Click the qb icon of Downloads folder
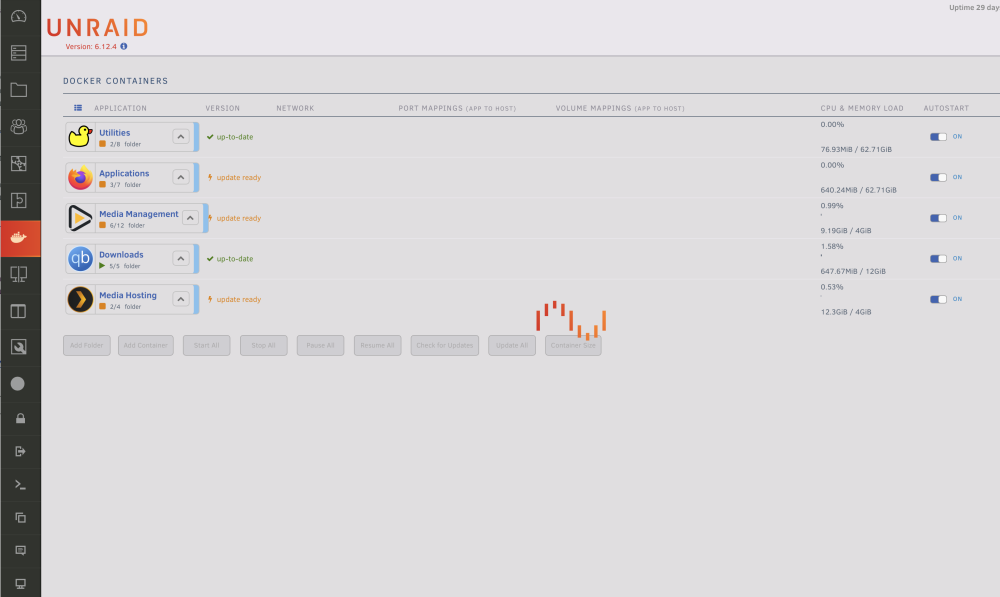The width and height of the screenshot is (1000, 597). coord(80,259)
